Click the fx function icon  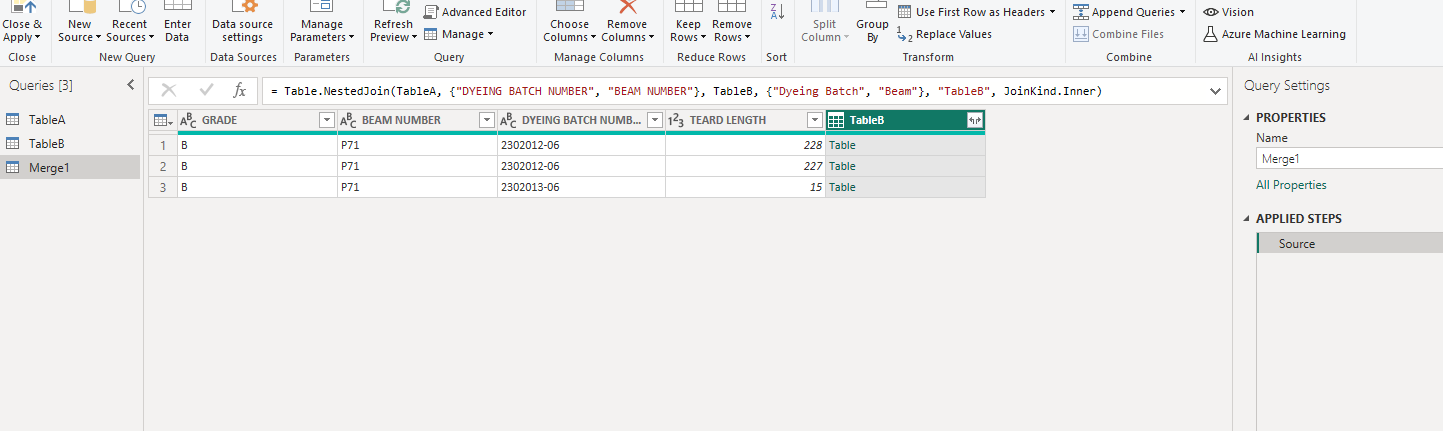[x=239, y=91]
